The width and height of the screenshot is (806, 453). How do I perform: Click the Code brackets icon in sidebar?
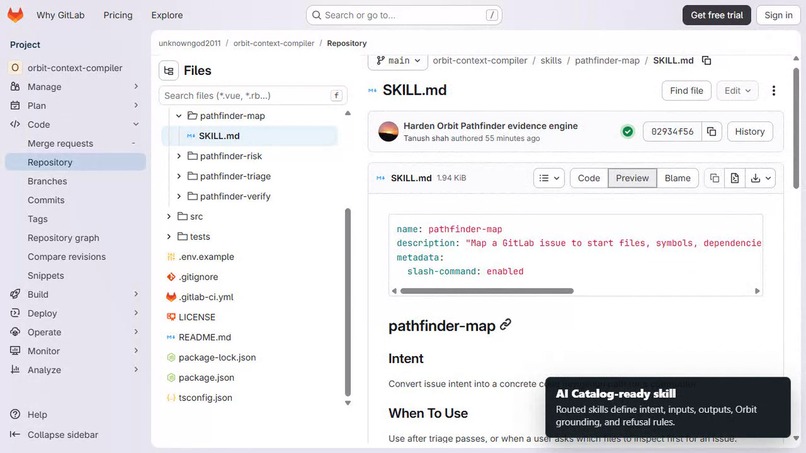15,124
